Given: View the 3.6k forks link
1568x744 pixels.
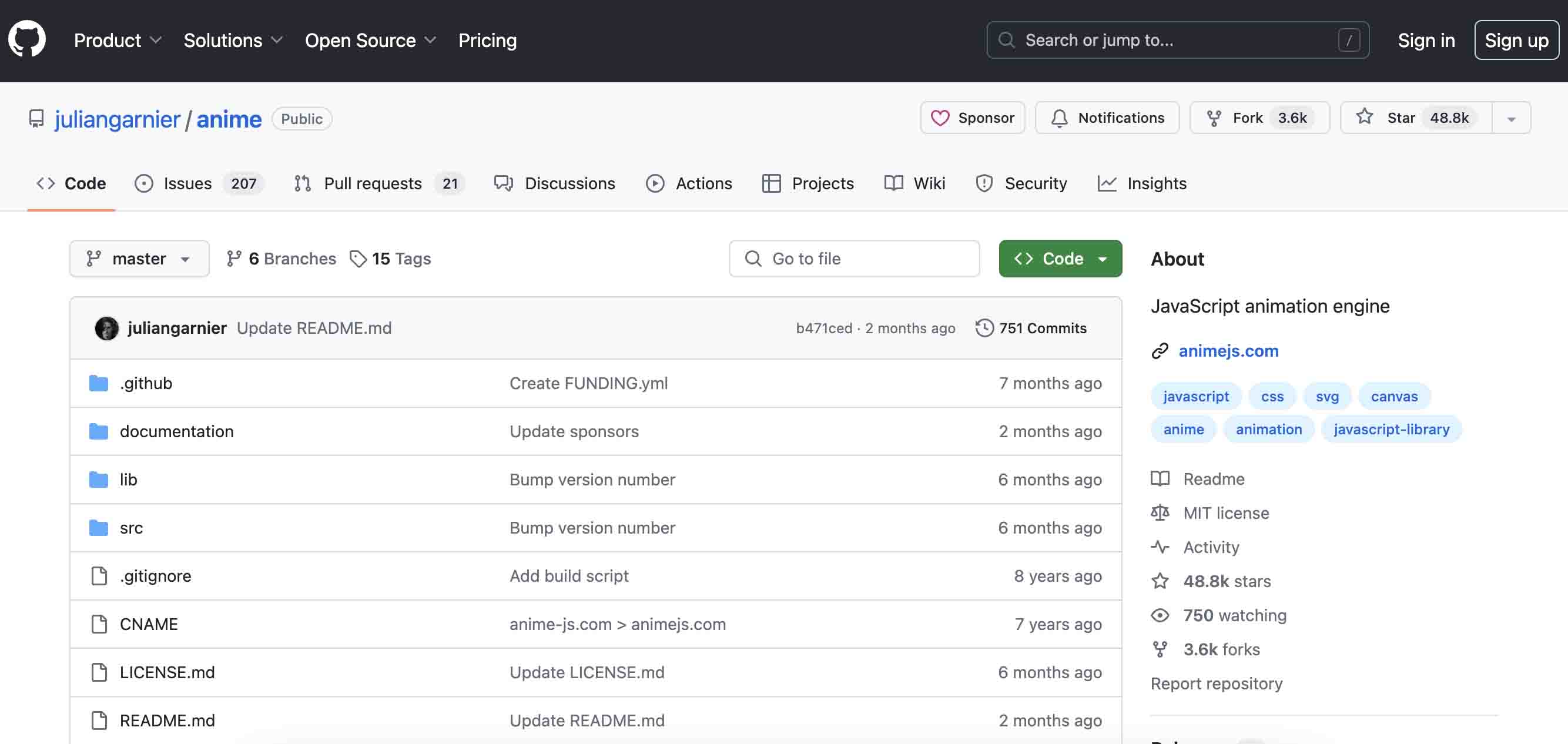Looking at the screenshot, I should (x=1205, y=649).
